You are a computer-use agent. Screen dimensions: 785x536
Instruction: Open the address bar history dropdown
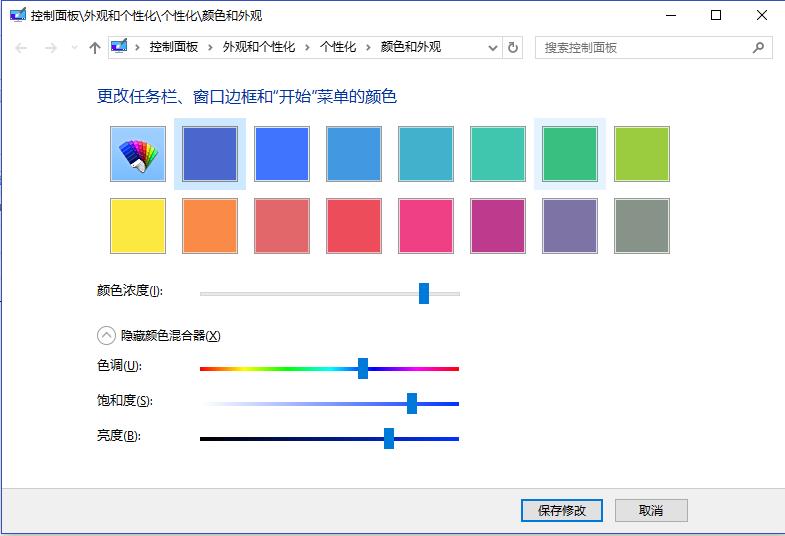(x=493, y=47)
